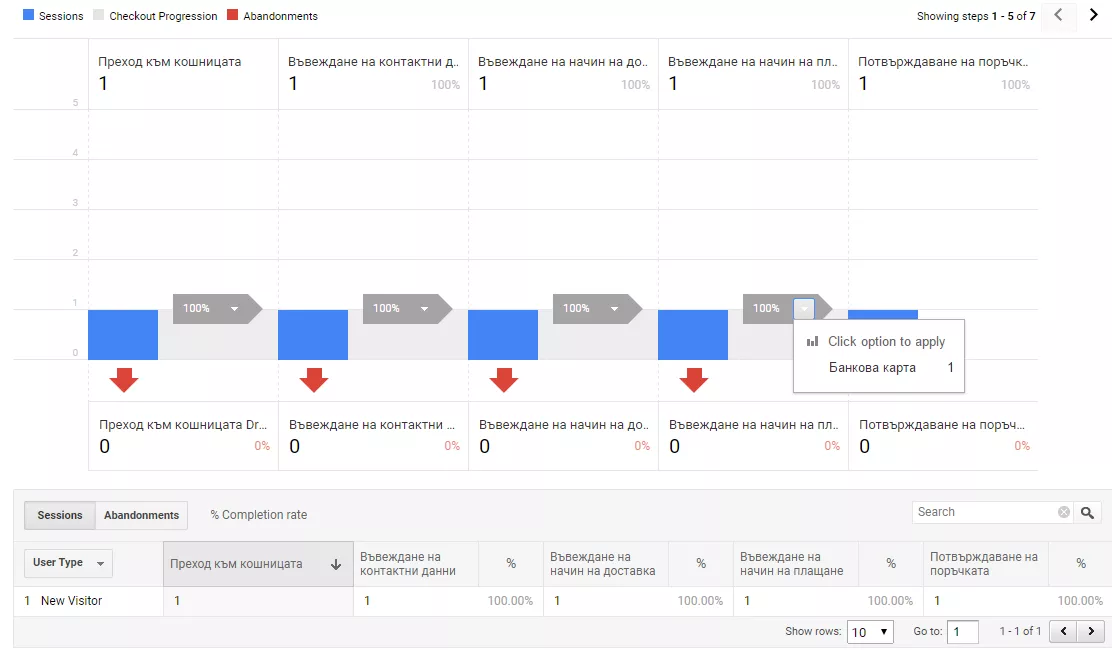Click Преход към кошницата blue sessions bar
Screen dimensions: 1112x650
123,335
